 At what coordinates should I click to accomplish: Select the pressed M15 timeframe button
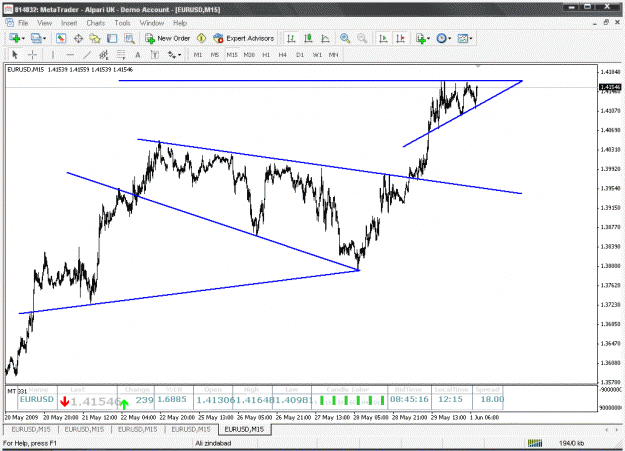pyautogui.click(x=232, y=55)
